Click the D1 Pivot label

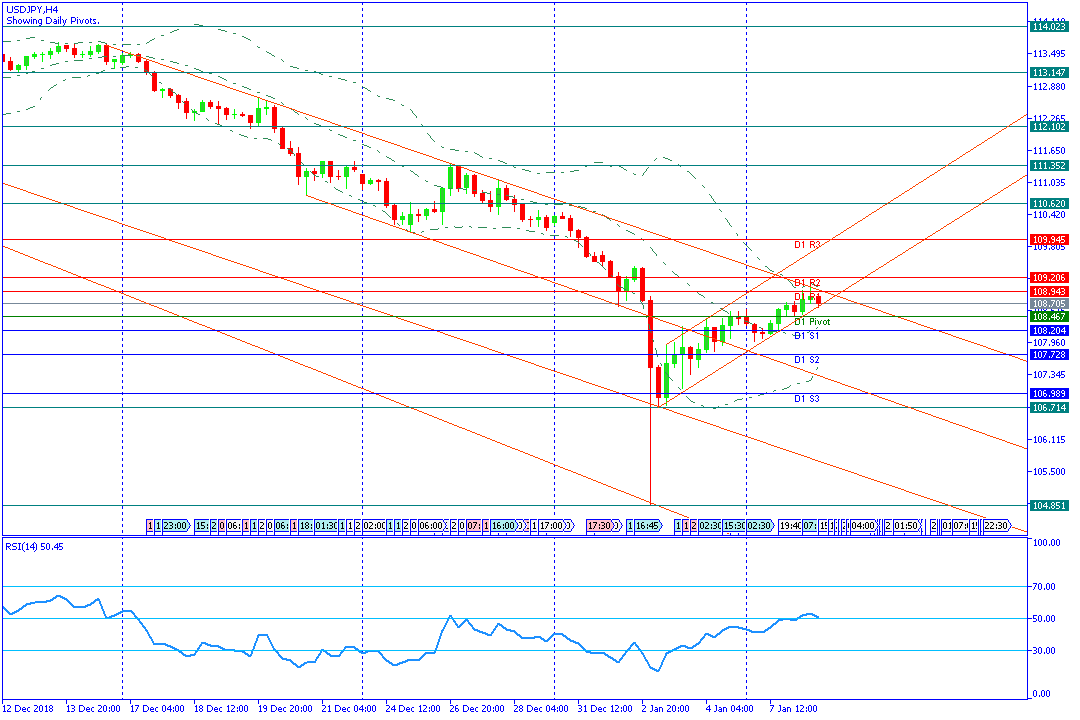812,322
